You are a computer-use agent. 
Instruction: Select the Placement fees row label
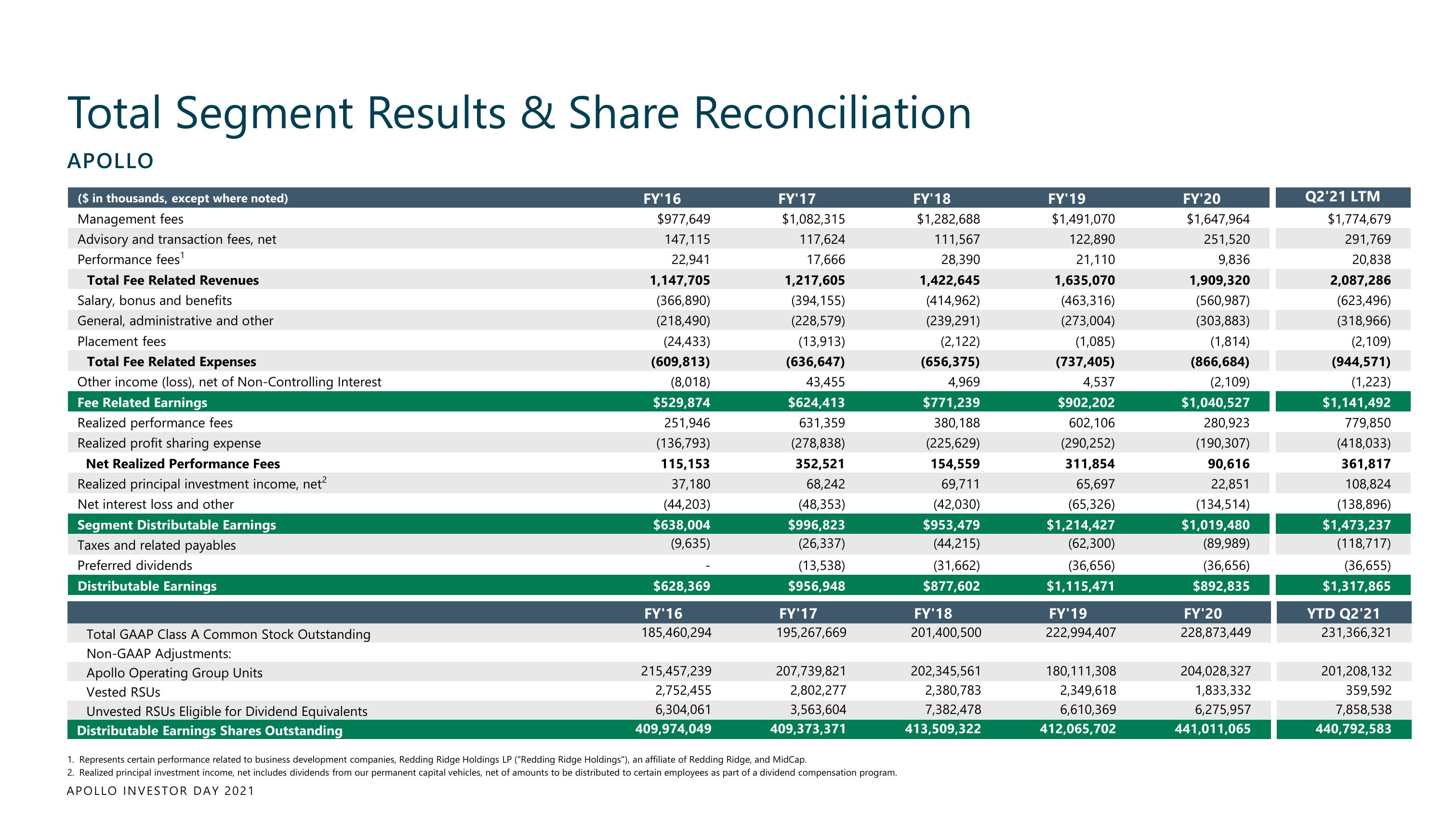[121, 342]
